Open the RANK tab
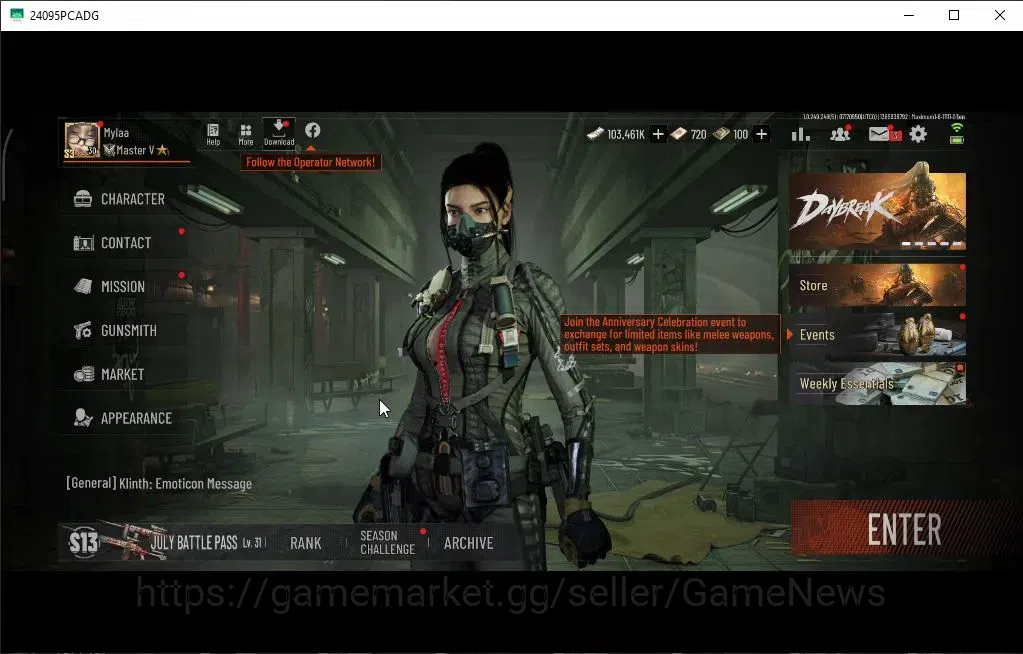The image size is (1023, 654). tap(305, 543)
